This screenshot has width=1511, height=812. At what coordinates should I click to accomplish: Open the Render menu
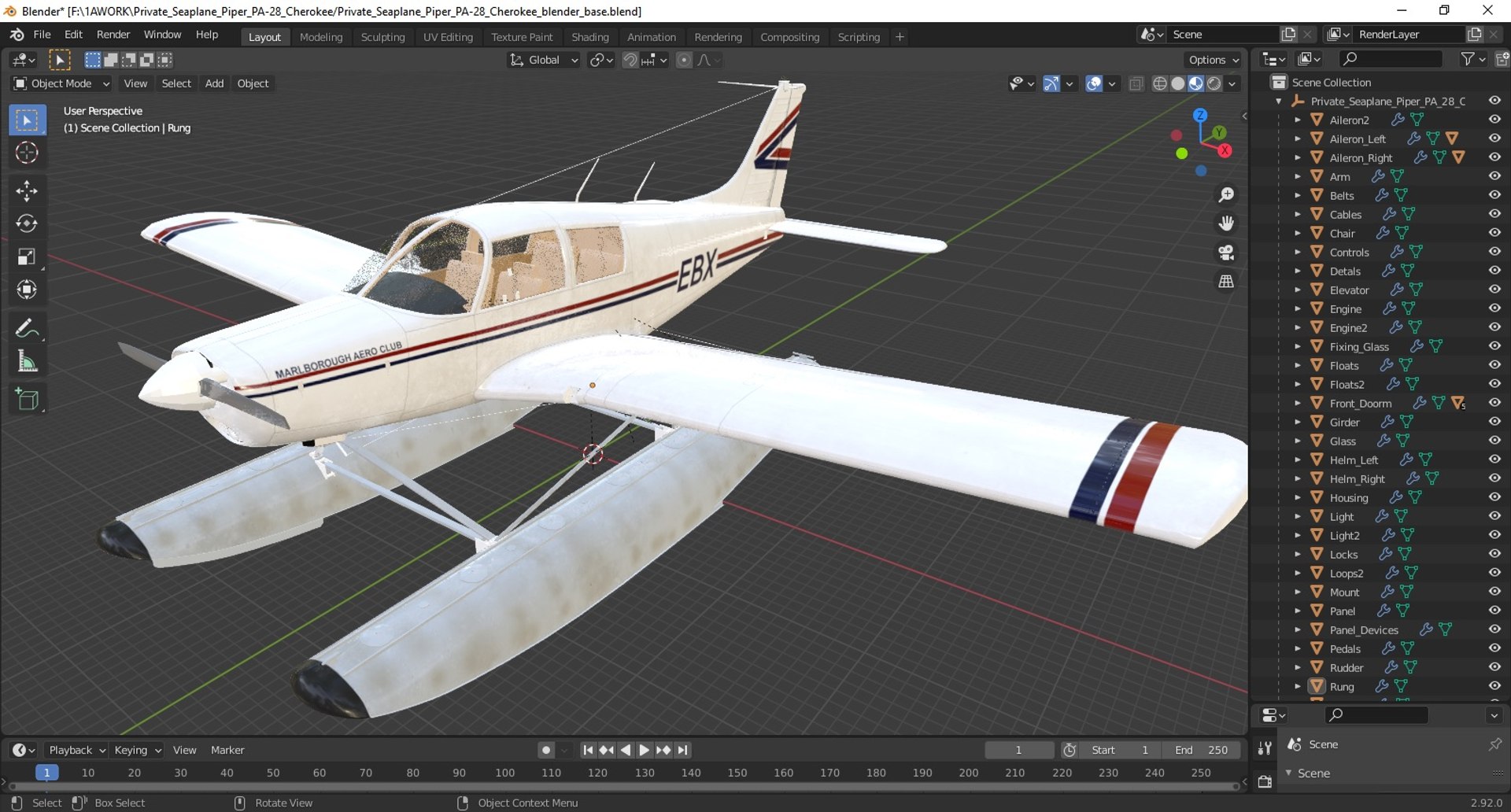point(113,35)
